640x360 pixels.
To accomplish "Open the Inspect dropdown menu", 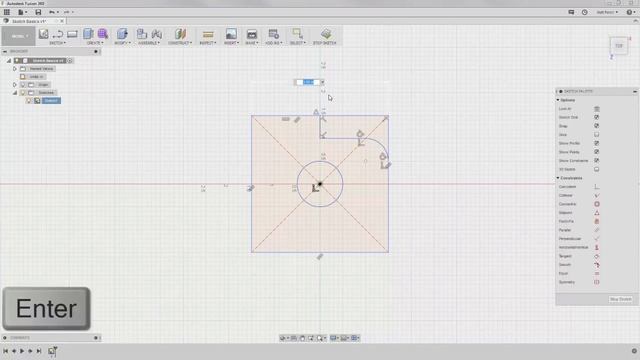I will point(208,43).
